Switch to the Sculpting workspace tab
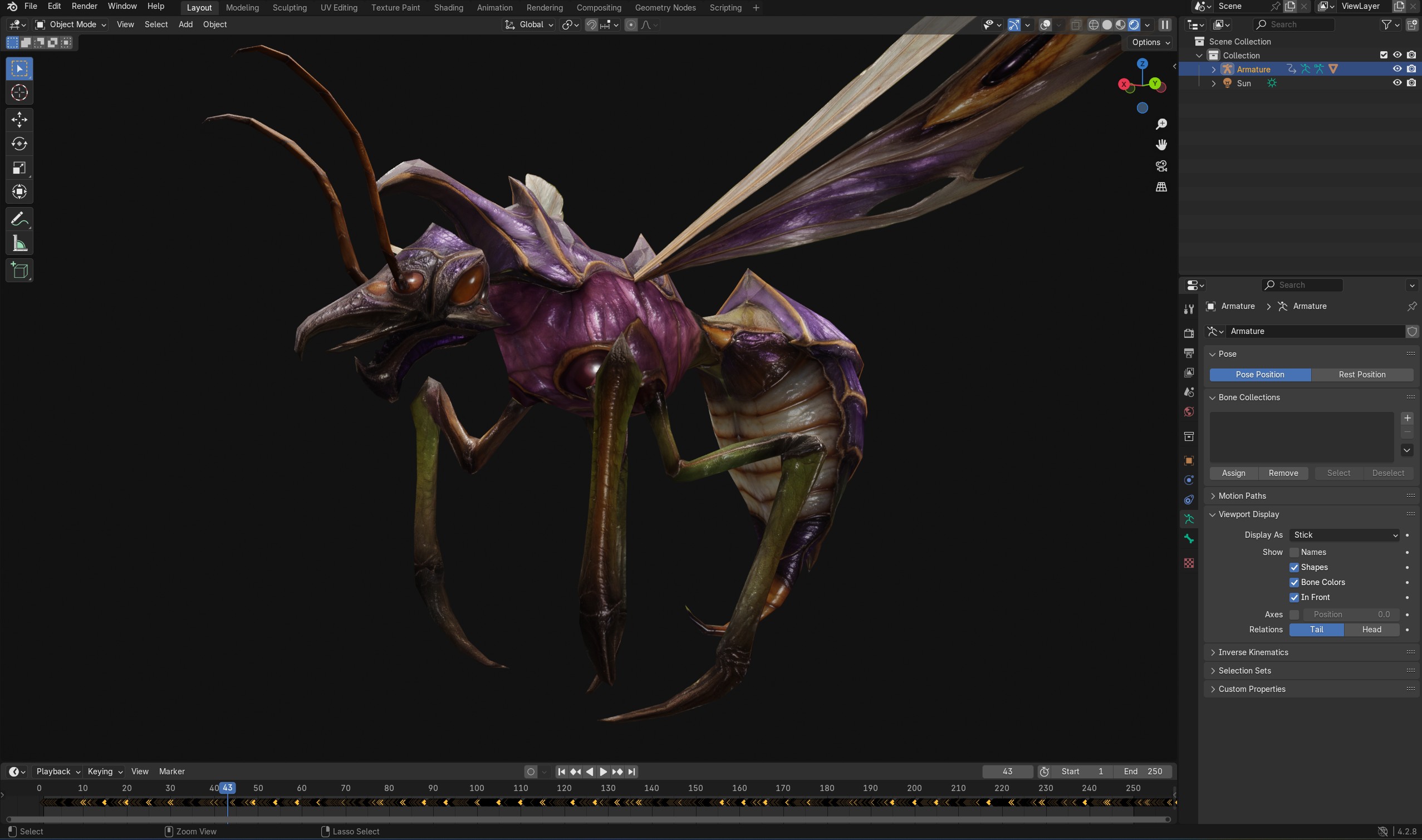1422x840 pixels. click(290, 7)
